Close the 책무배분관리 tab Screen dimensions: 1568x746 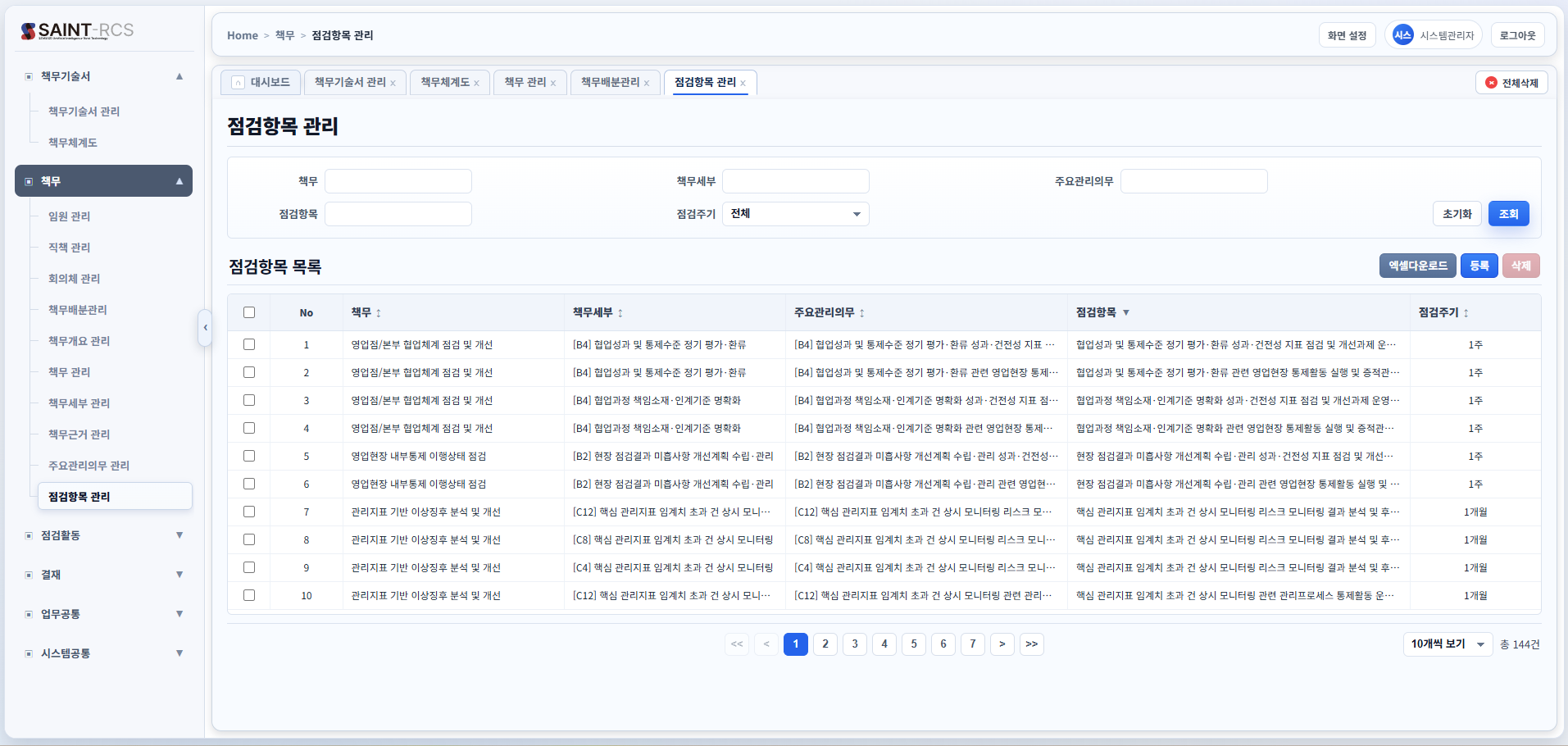[x=647, y=84]
